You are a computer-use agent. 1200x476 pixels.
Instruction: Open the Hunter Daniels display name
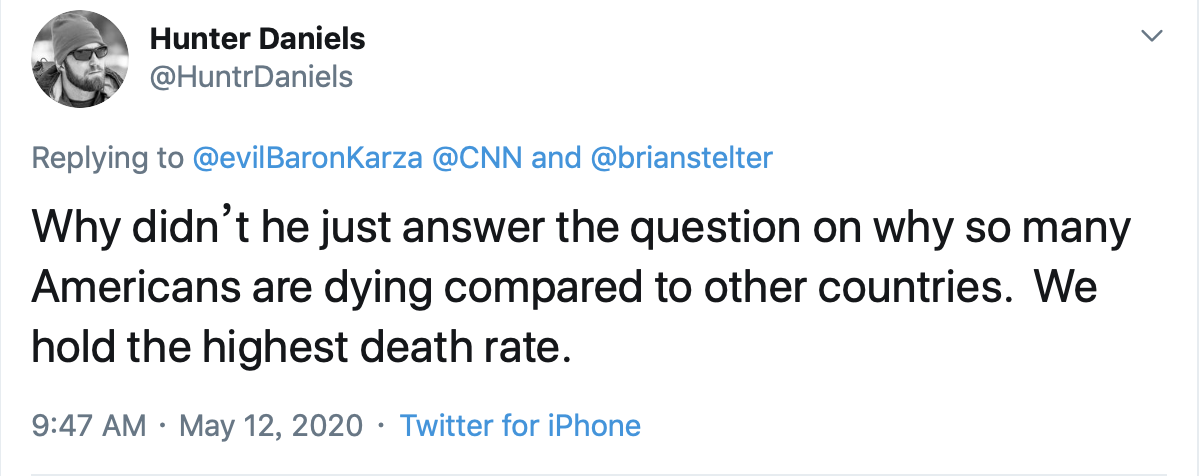pyautogui.click(x=257, y=40)
